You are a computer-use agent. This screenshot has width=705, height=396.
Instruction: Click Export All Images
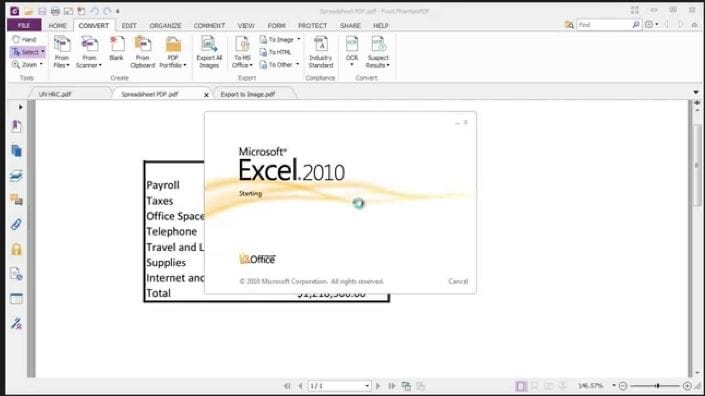pyautogui.click(x=209, y=52)
